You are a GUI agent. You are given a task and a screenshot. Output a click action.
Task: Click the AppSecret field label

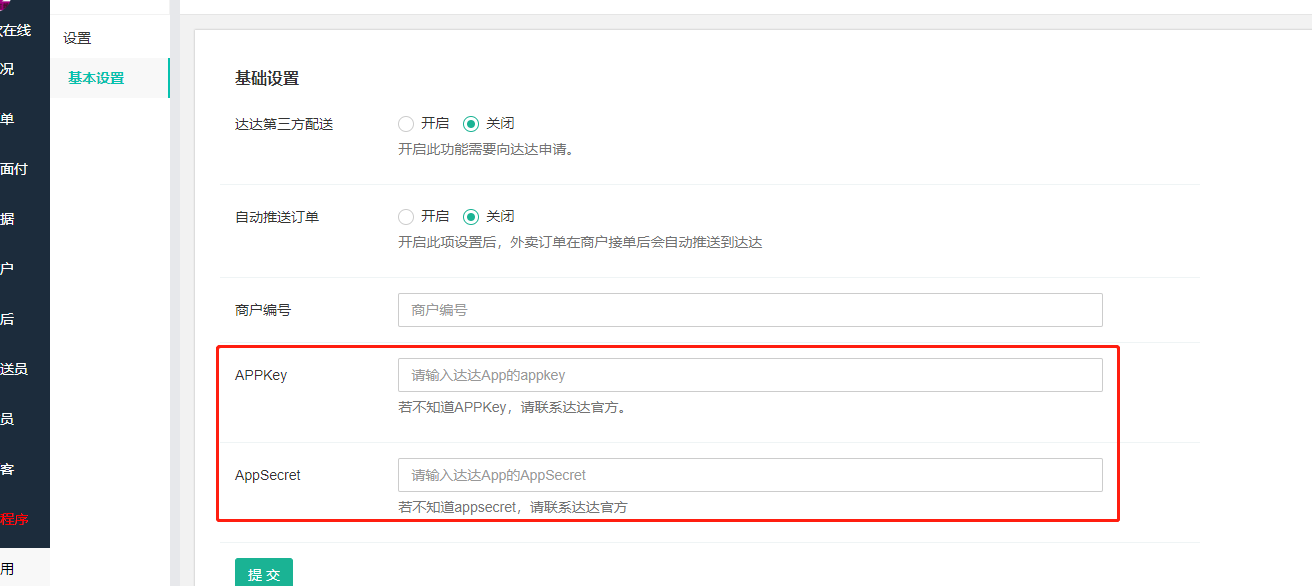tap(268, 475)
